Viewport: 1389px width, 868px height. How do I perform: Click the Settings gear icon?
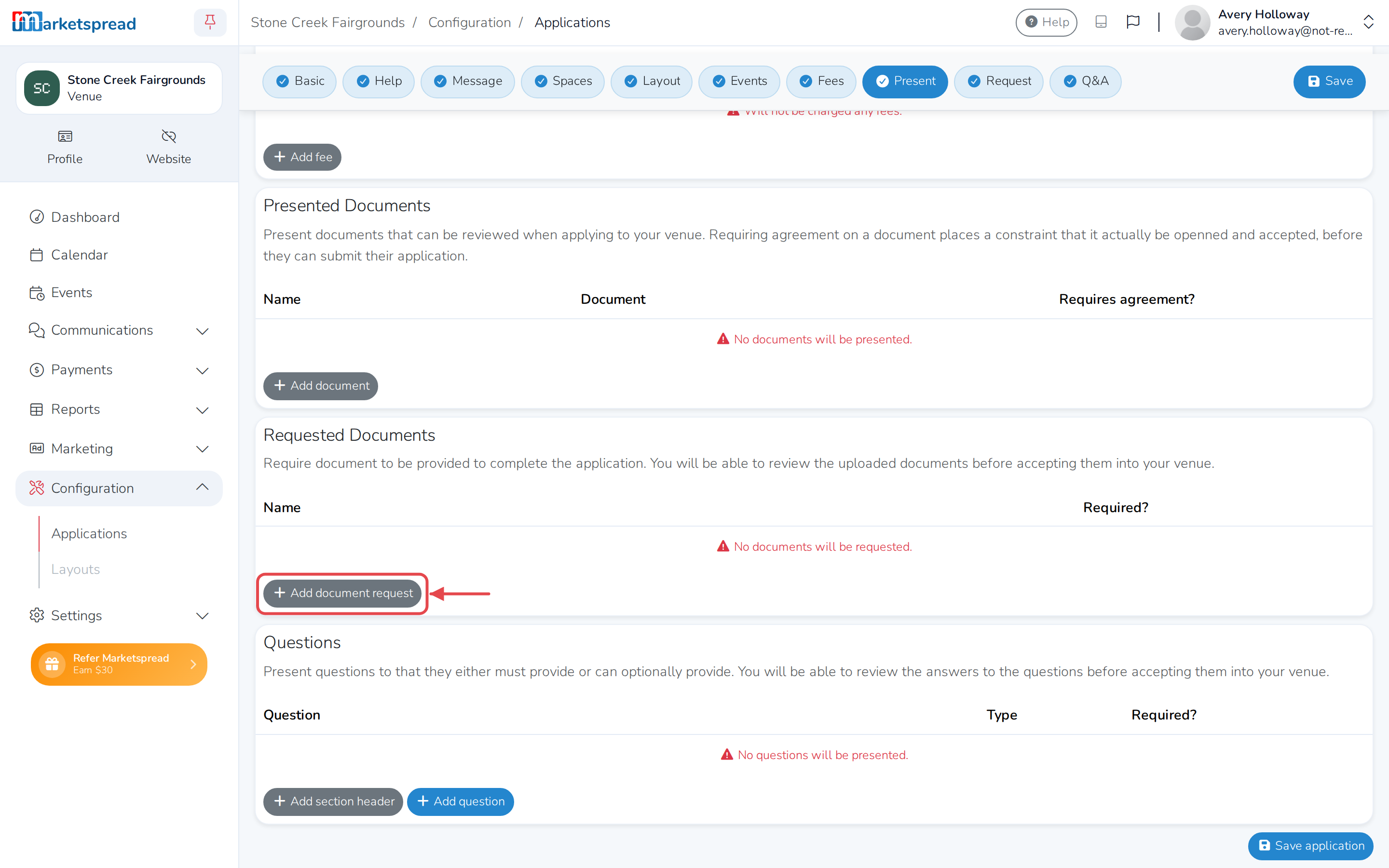(37, 615)
